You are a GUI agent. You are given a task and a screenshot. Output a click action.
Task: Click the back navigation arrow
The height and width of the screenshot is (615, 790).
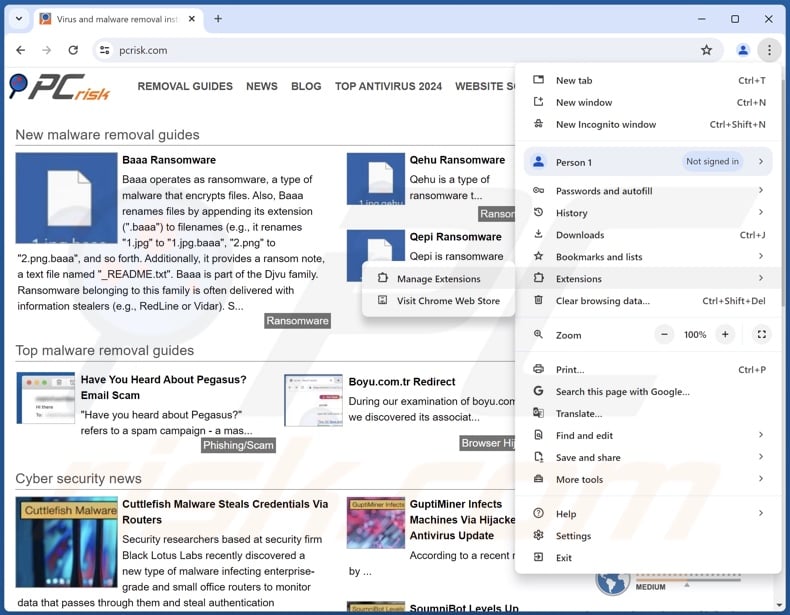coord(20,50)
